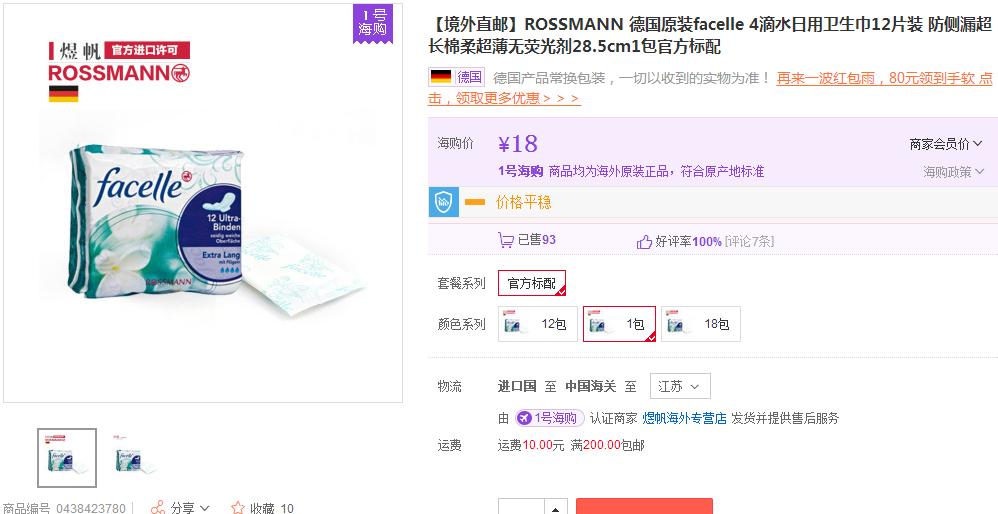Screen dimensions: 998x514
Task: Open the 江苏 shipping region dropdown
Action: 679,386
